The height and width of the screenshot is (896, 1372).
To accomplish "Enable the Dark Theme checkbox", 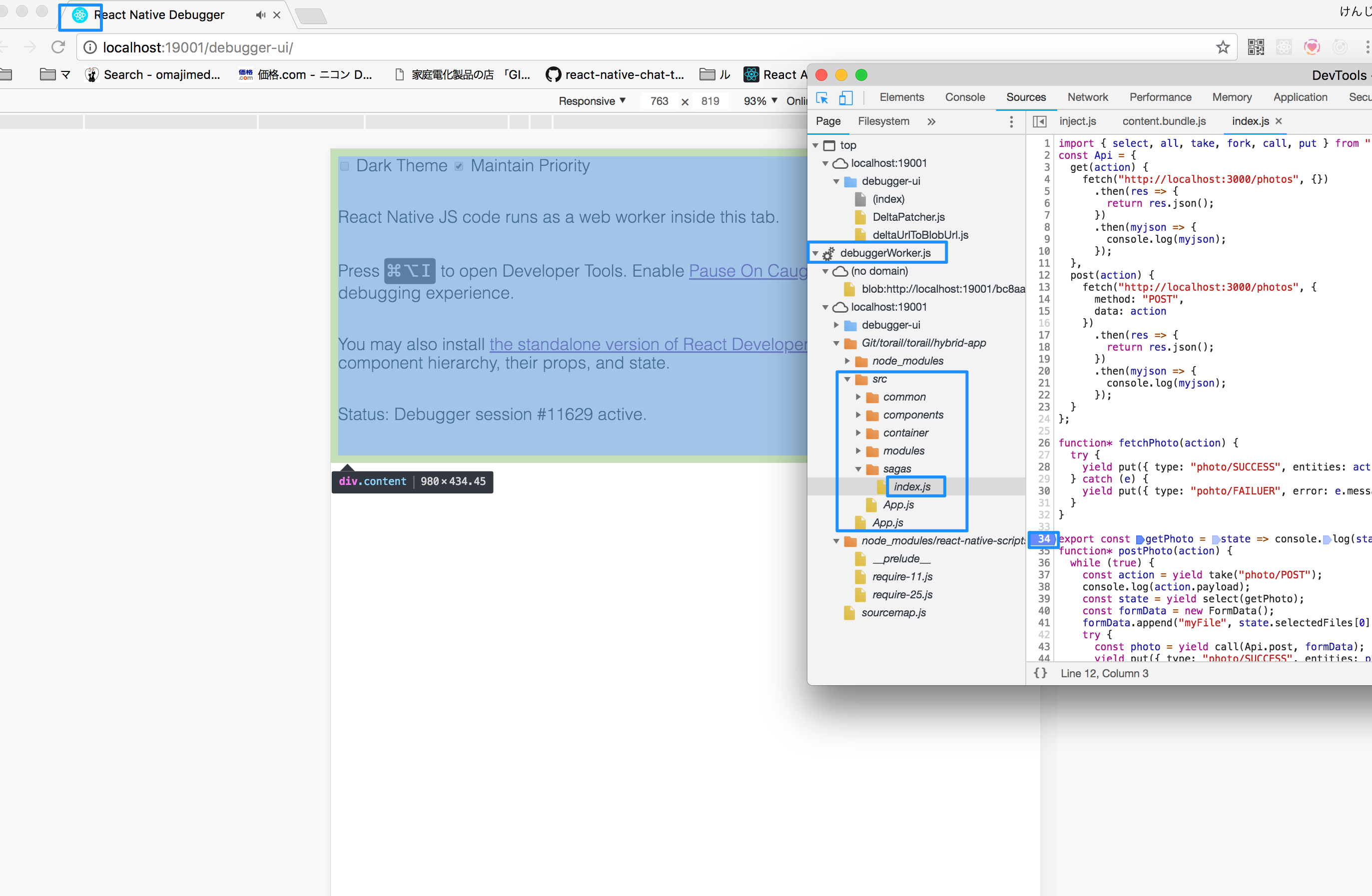I will [x=345, y=166].
